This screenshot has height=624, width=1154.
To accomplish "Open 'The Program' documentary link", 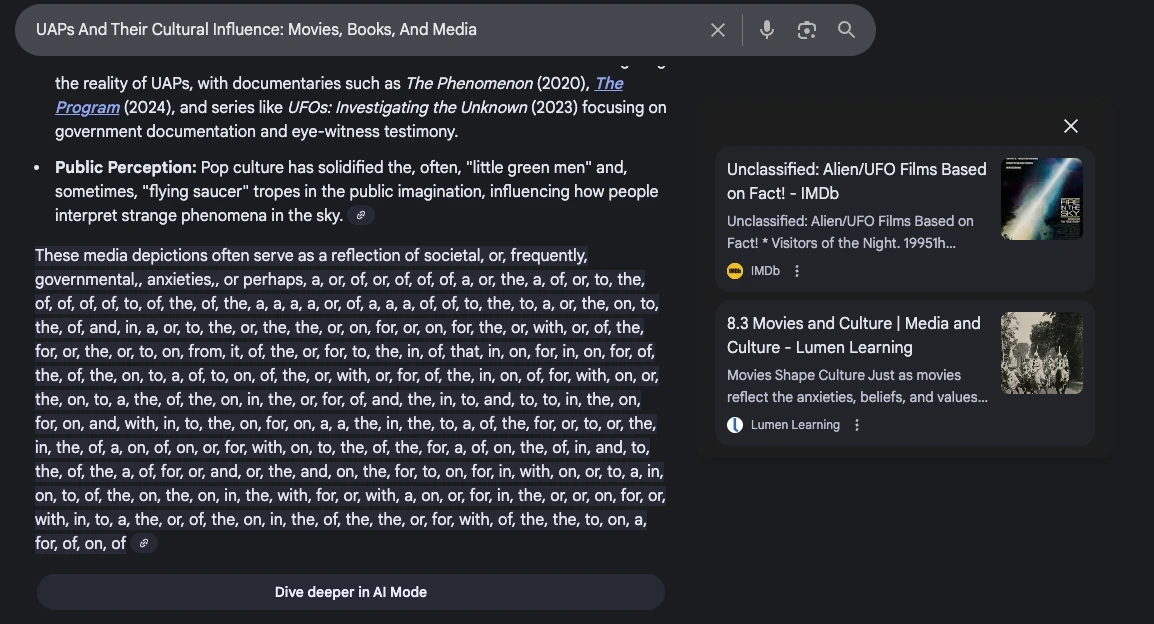I will (x=608, y=84).
